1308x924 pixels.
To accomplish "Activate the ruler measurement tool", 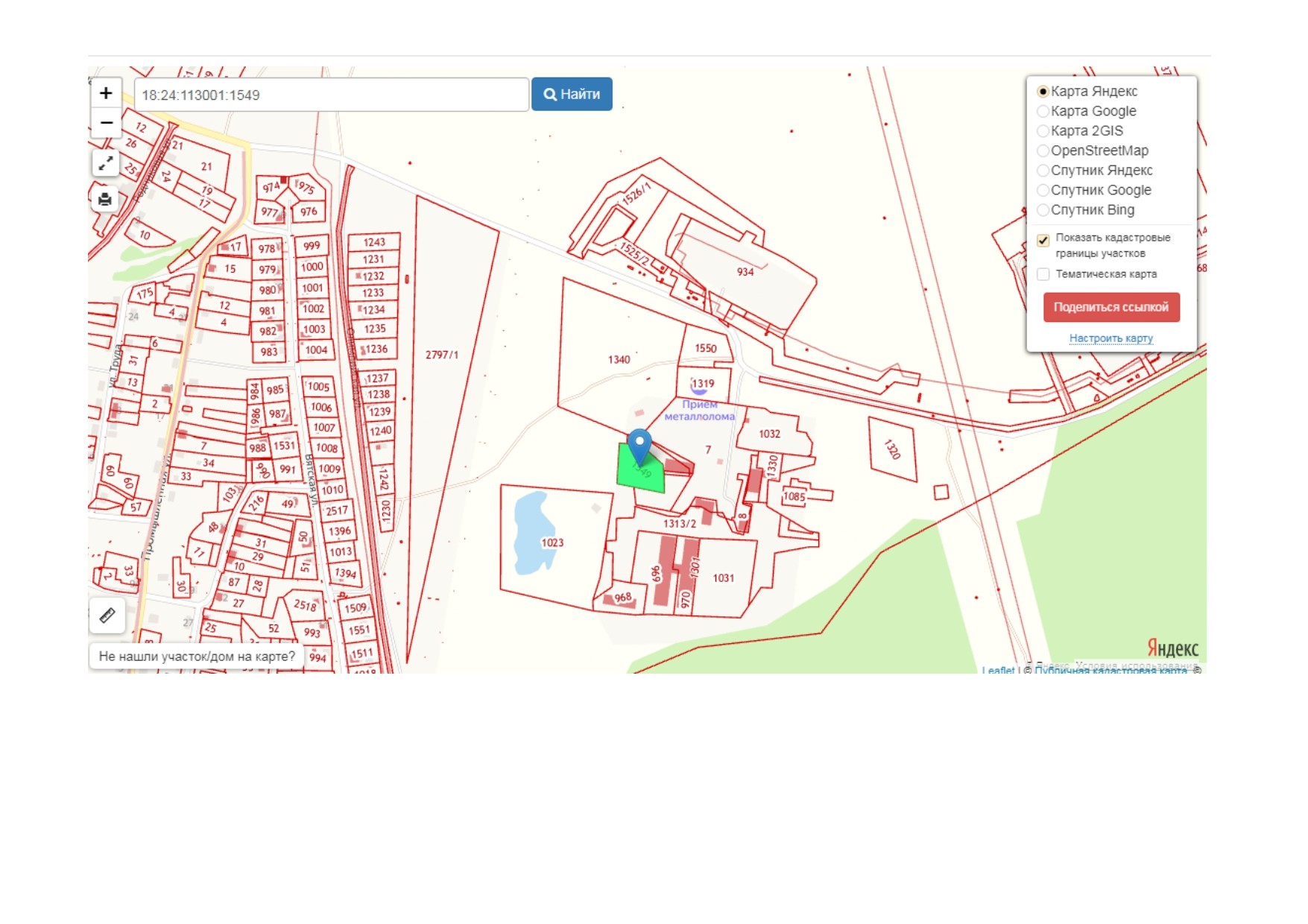I will 107,615.
